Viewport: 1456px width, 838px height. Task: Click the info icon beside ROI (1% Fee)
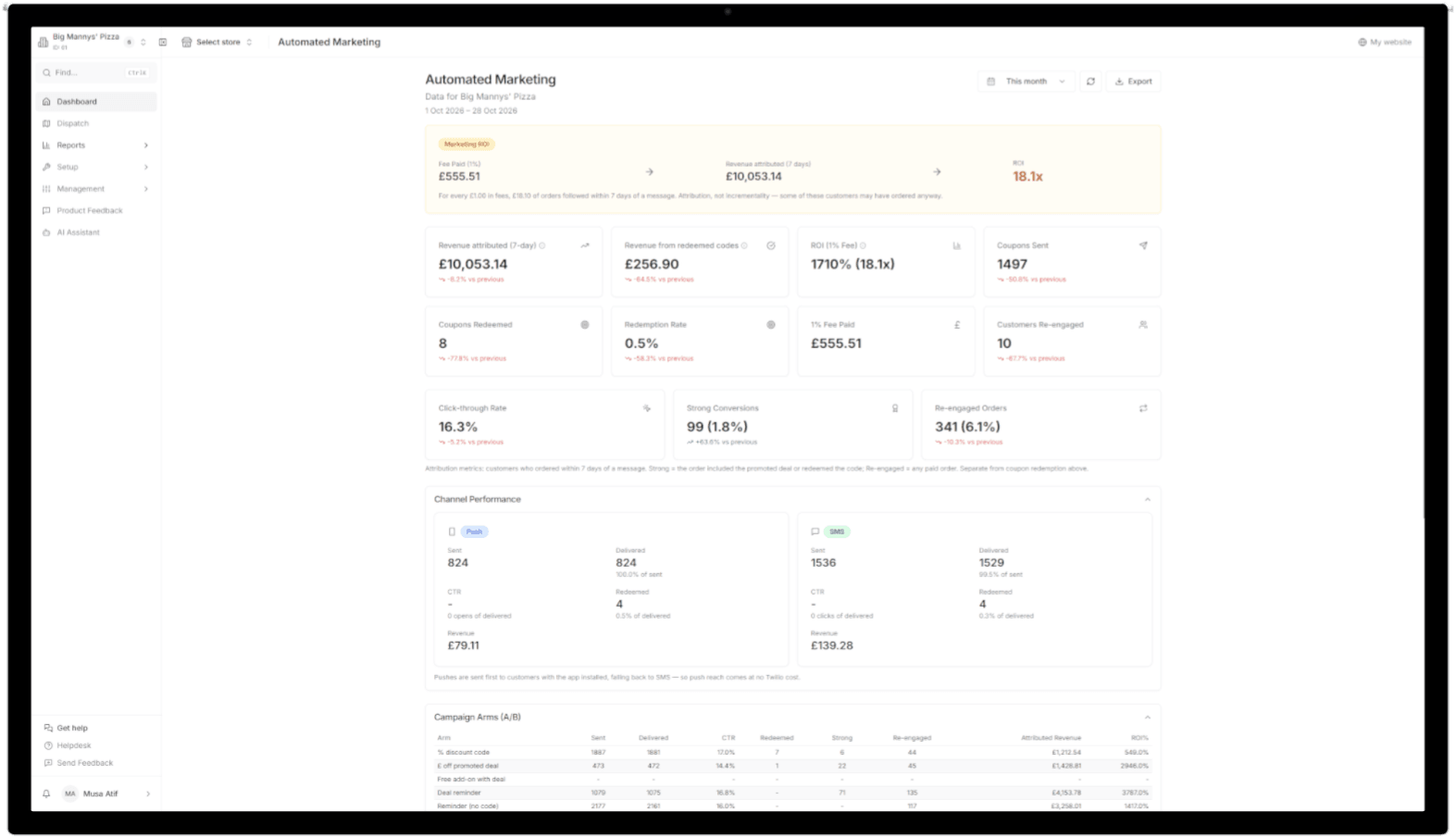(863, 245)
